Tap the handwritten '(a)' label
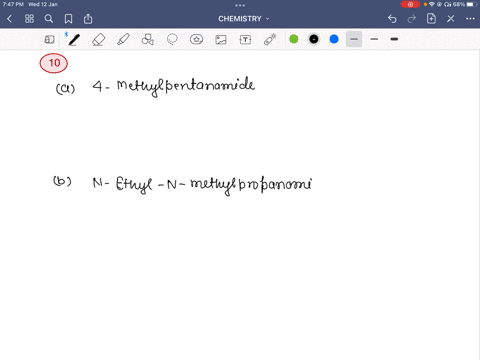Viewport: 480px width, 360px height. (x=65, y=89)
